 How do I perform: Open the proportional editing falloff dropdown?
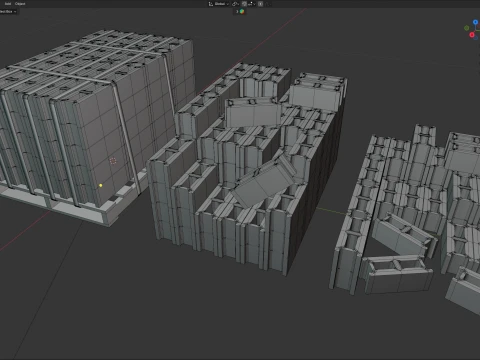267,4
